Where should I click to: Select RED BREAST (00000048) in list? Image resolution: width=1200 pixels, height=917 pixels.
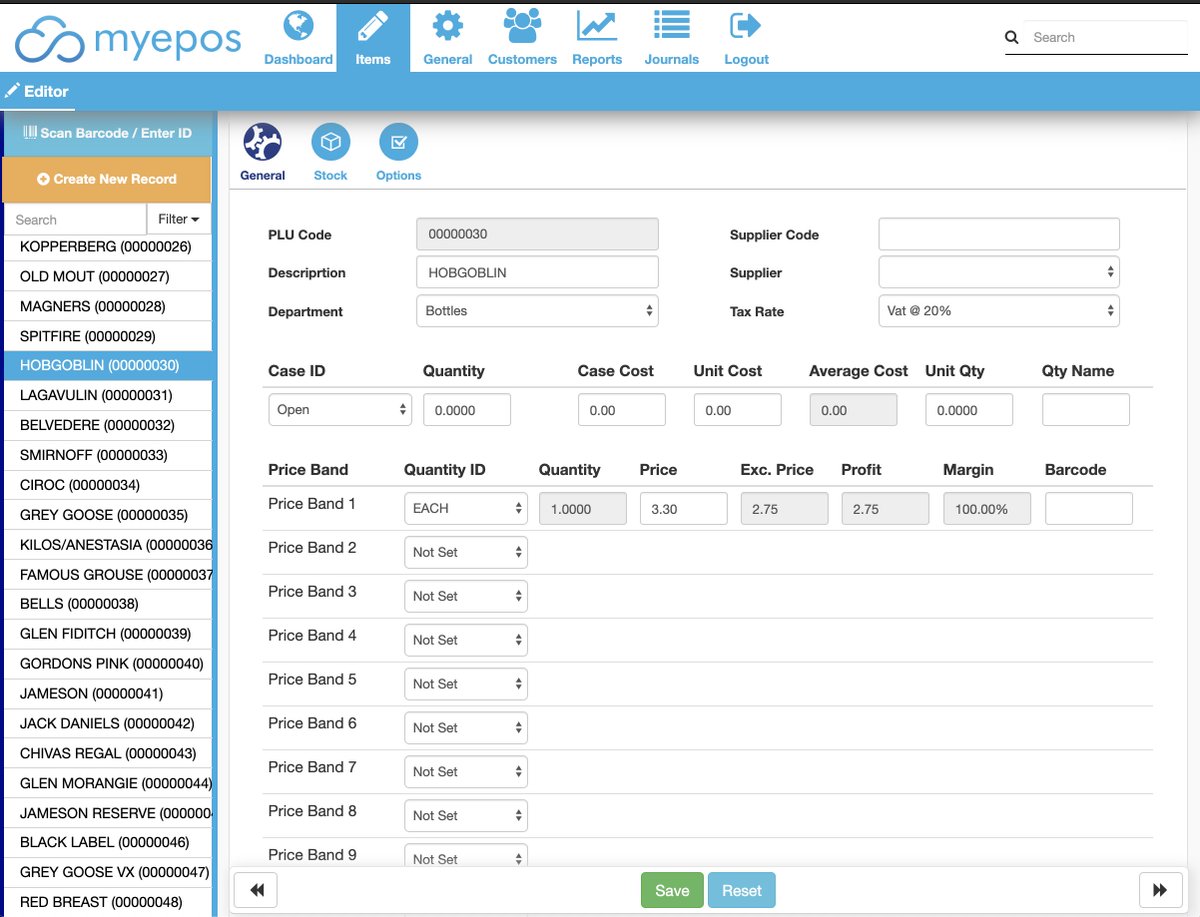pos(107,902)
